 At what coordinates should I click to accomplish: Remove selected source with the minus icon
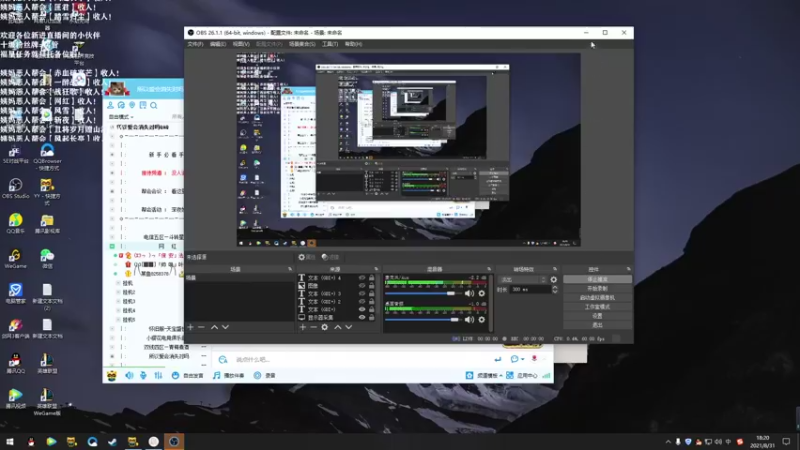click(x=314, y=327)
